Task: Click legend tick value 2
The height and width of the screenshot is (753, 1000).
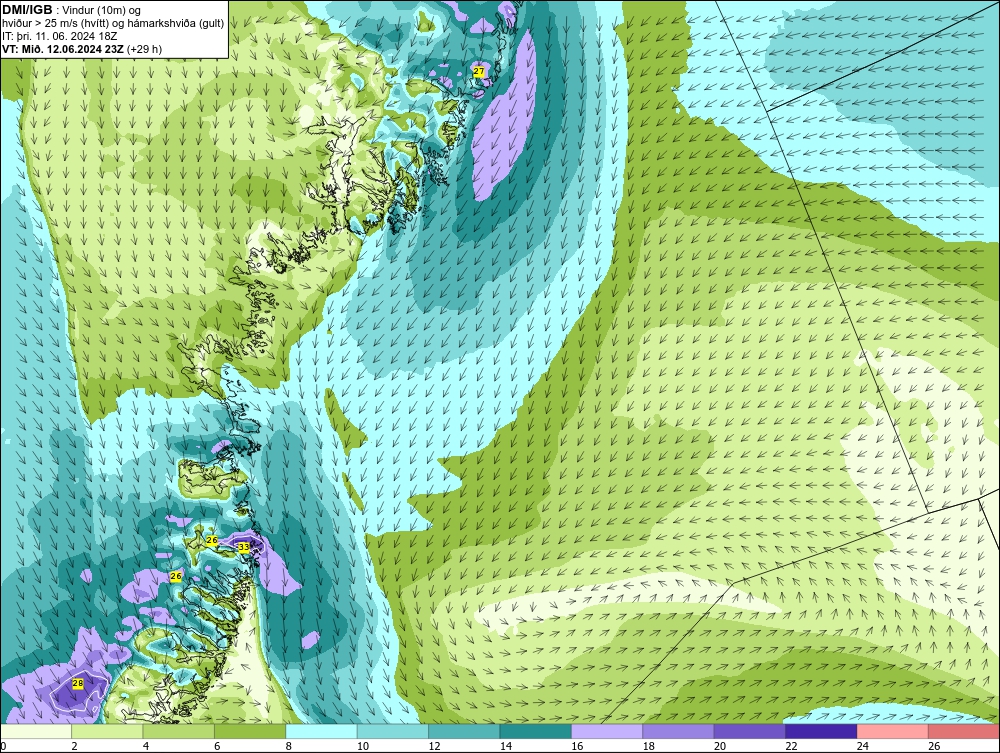Action: pos(75,746)
